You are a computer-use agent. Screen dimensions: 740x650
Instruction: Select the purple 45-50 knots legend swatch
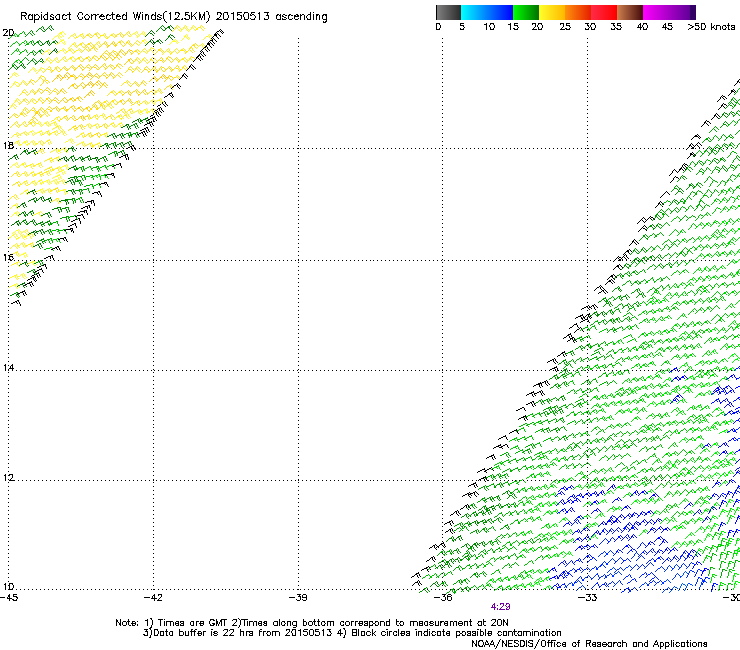(682, 12)
